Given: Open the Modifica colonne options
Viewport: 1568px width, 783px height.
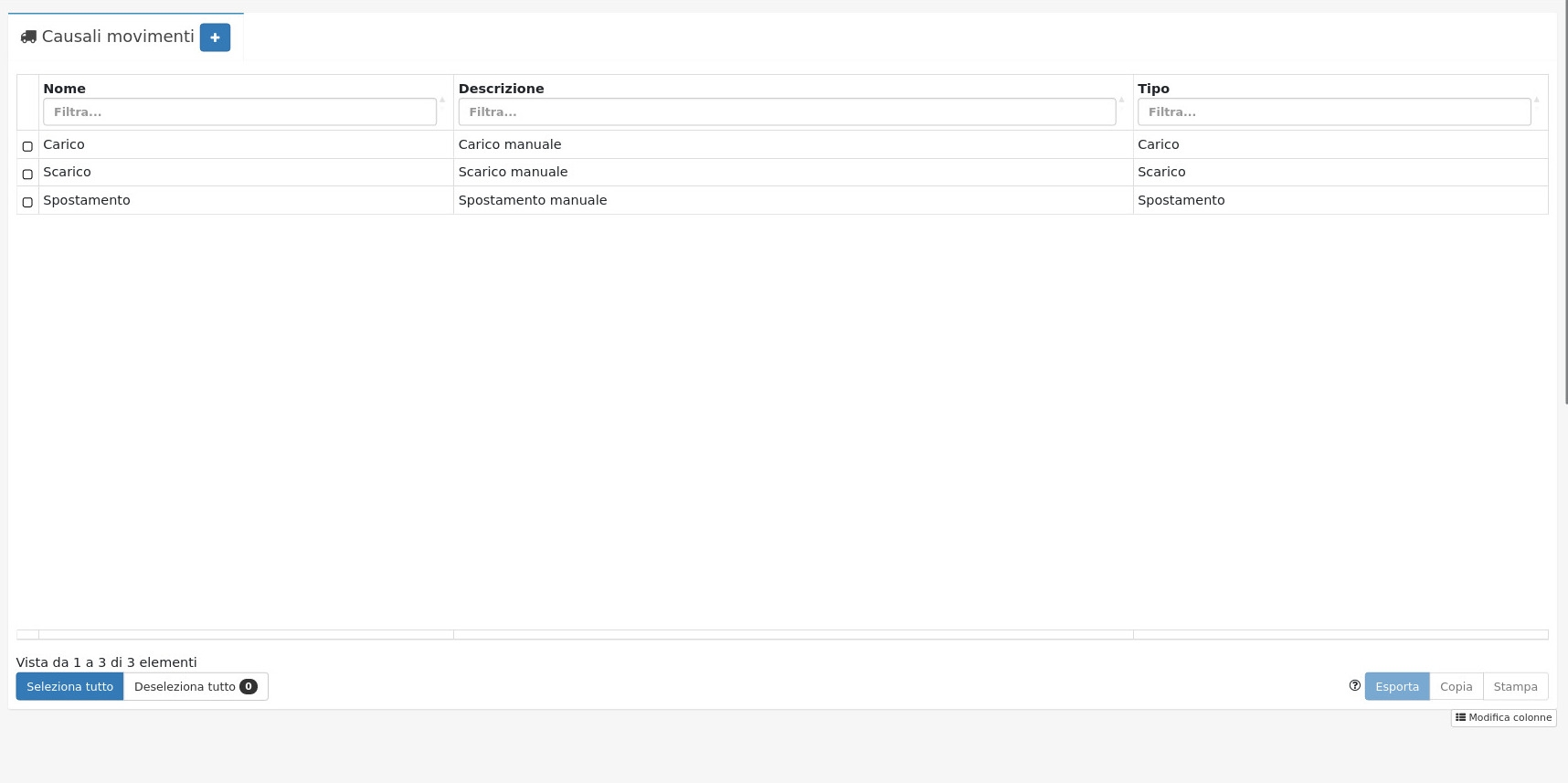Looking at the screenshot, I should (1503, 718).
